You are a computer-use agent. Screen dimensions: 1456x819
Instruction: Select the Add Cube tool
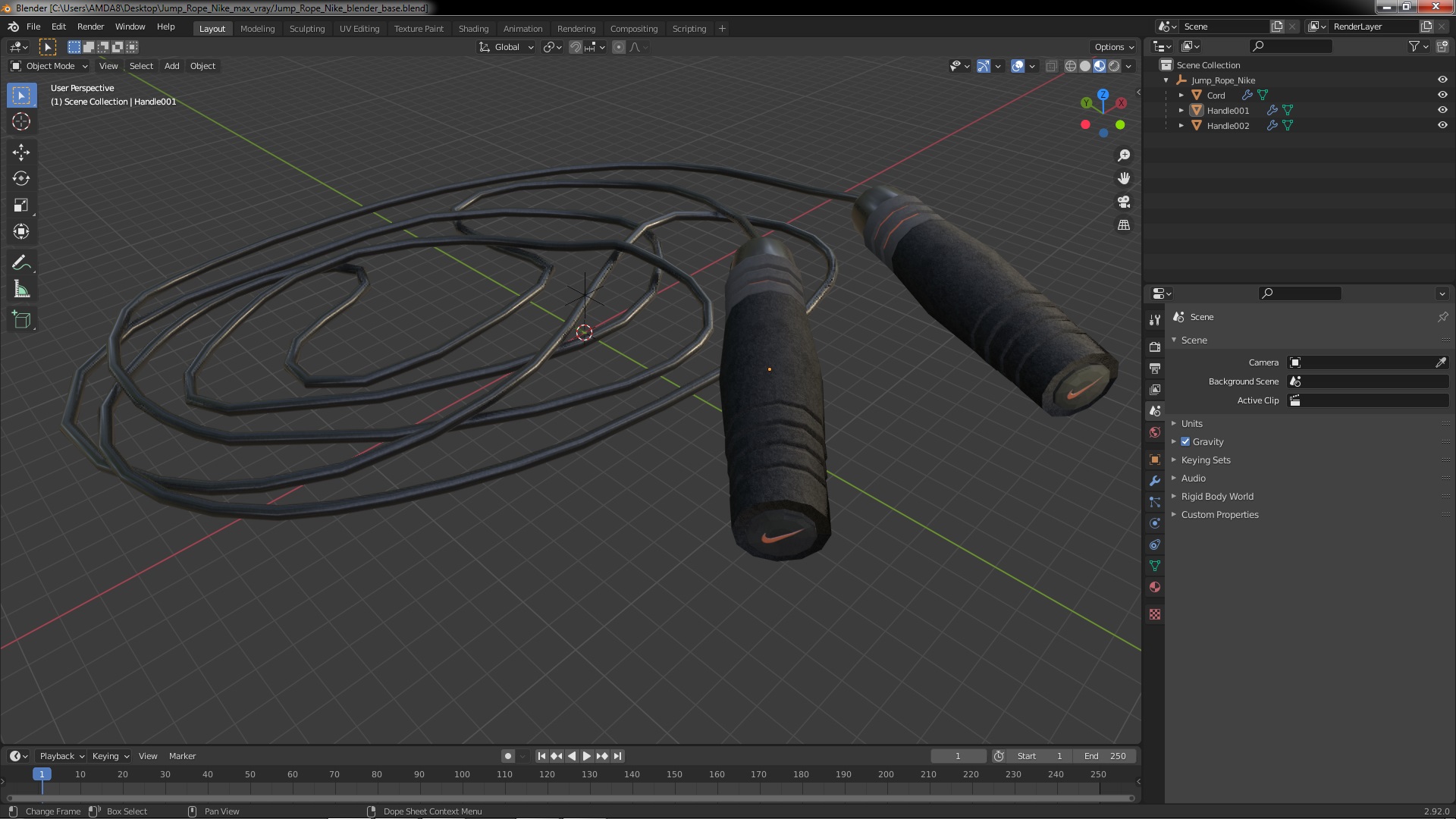21,320
